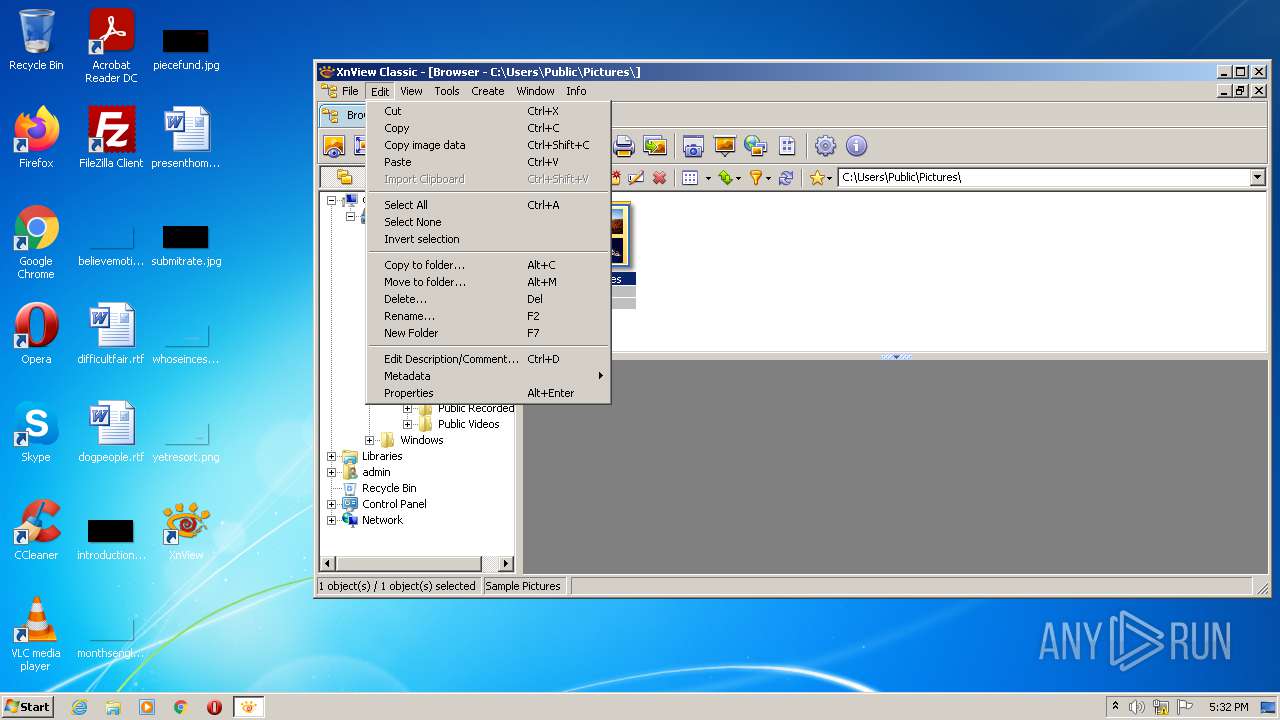The width and height of the screenshot is (1280, 720).
Task: Open the Windows Start button
Action: pos(28,707)
